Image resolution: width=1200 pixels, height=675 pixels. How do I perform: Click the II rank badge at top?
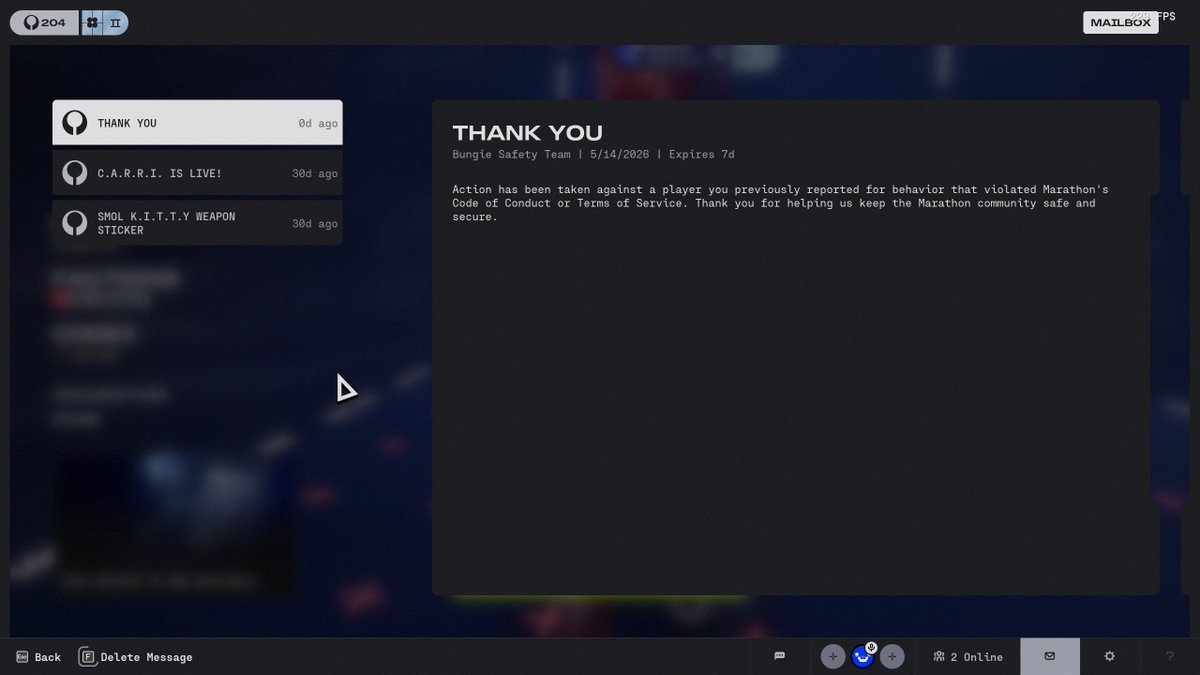tap(116, 22)
